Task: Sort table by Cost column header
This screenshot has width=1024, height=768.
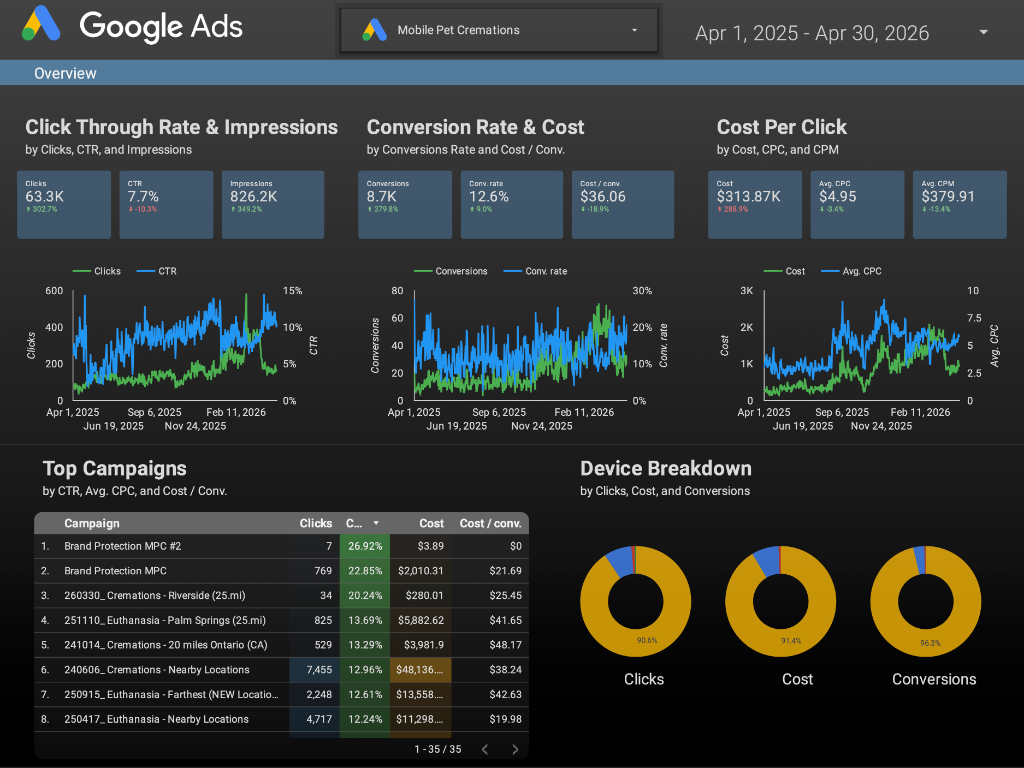Action: pyautogui.click(x=431, y=523)
